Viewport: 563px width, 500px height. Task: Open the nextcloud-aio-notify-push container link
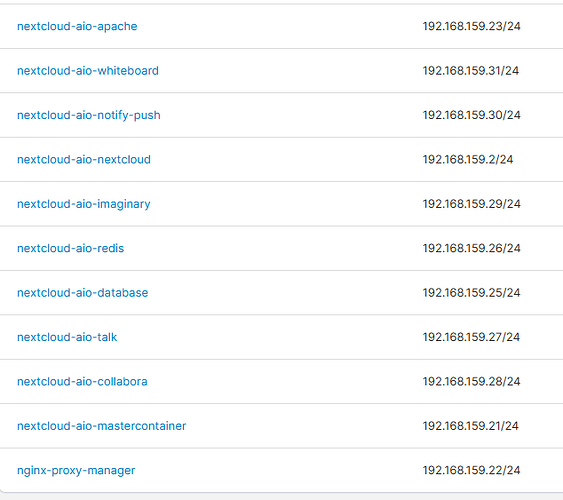pyautogui.click(x=89, y=115)
